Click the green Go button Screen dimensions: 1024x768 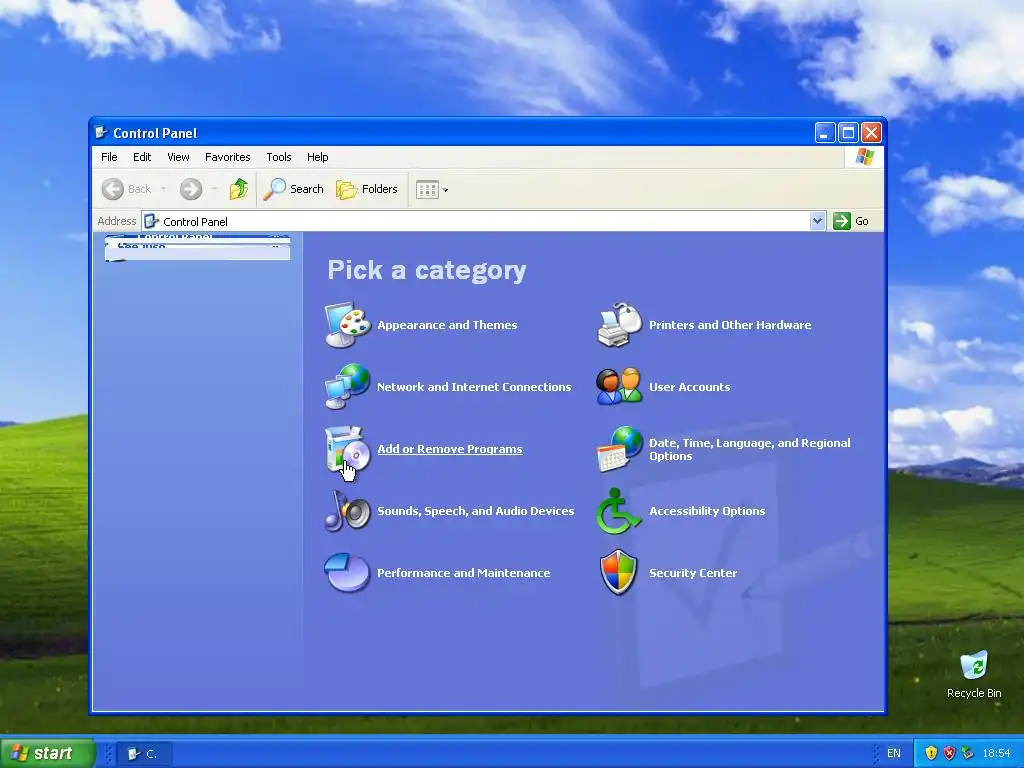pyautogui.click(x=851, y=221)
